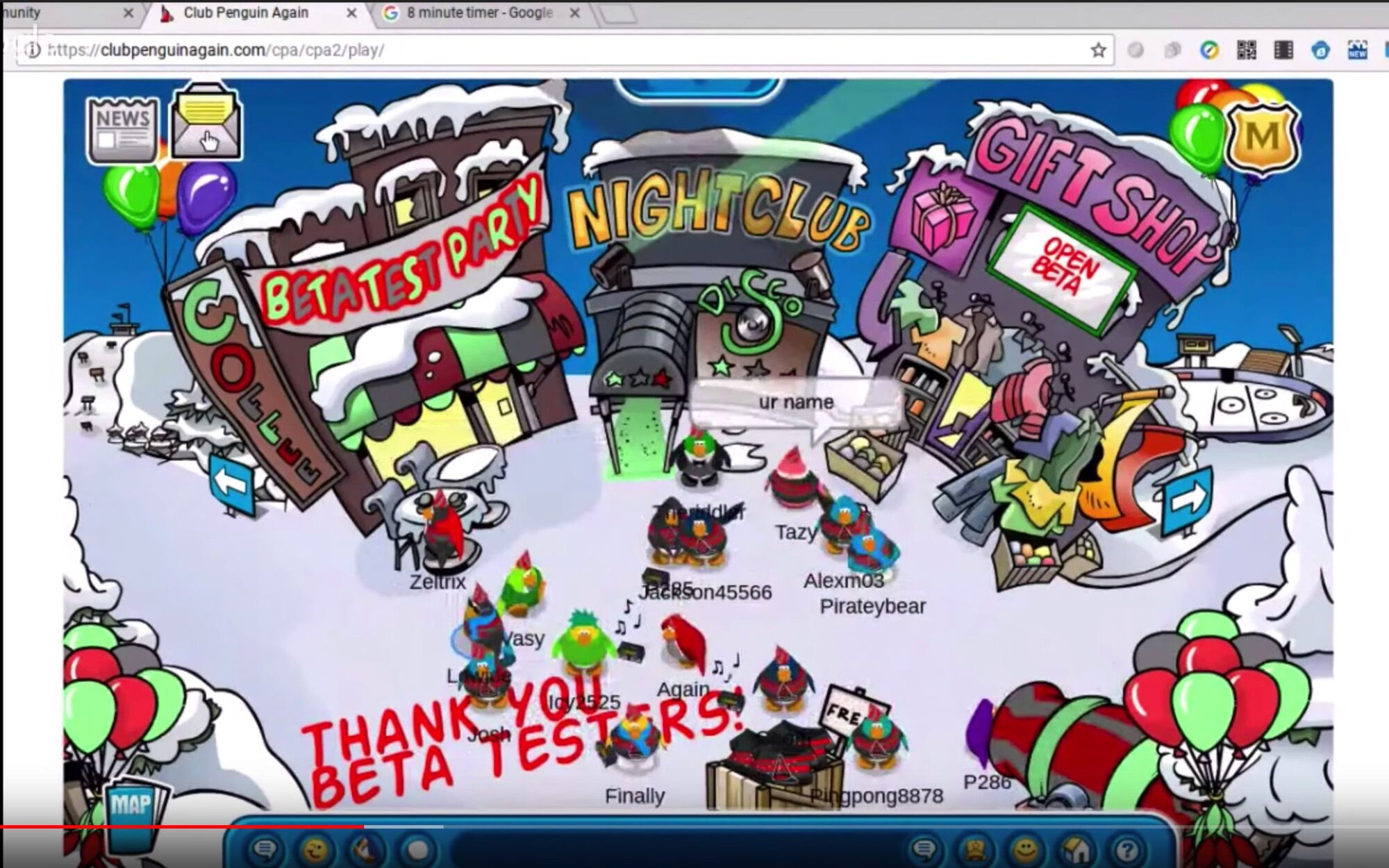Throw snowball using snowball icon
Viewport: 1389px width, 868px height.
(418, 849)
